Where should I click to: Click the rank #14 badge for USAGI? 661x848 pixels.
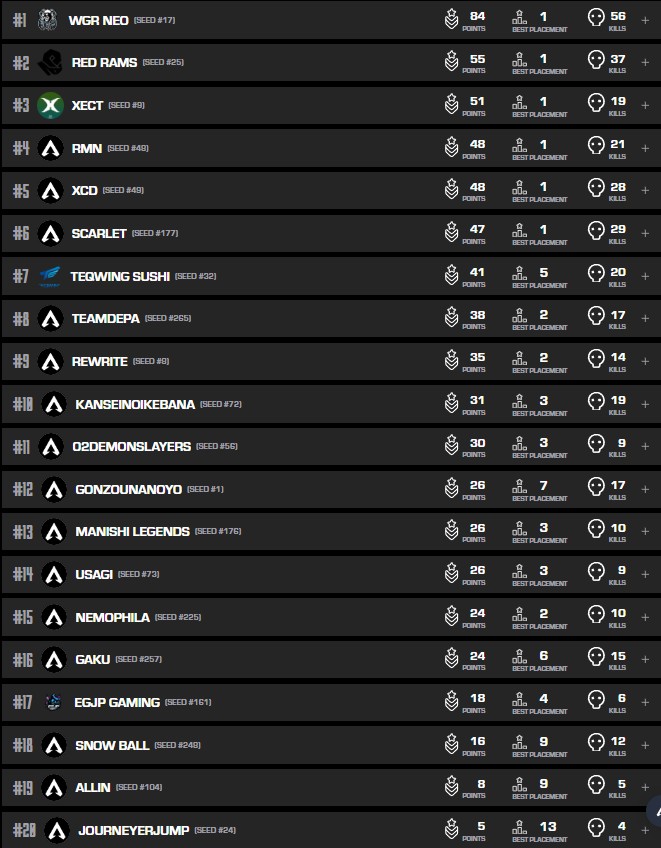(22, 574)
